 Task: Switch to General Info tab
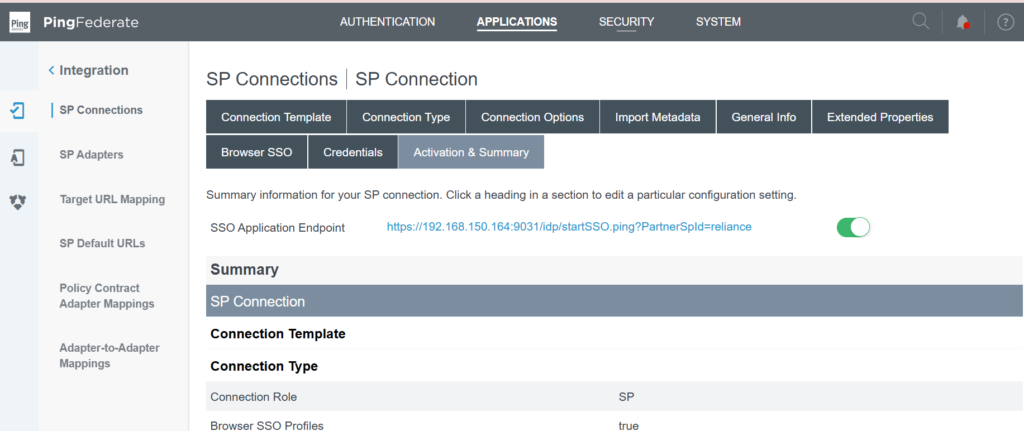[763, 117]
